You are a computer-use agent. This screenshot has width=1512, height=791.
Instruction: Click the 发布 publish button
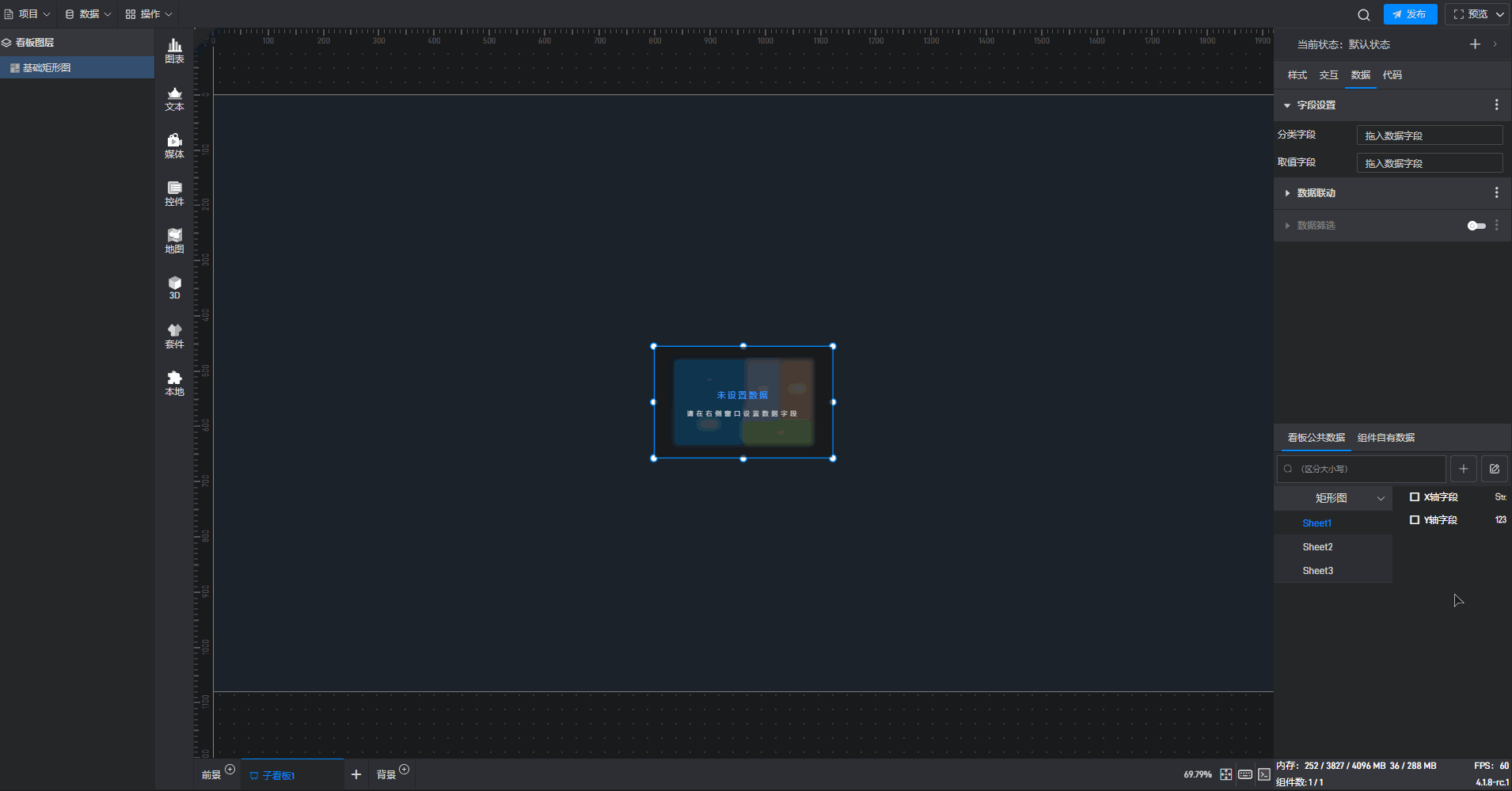(x=1410, y=14)
